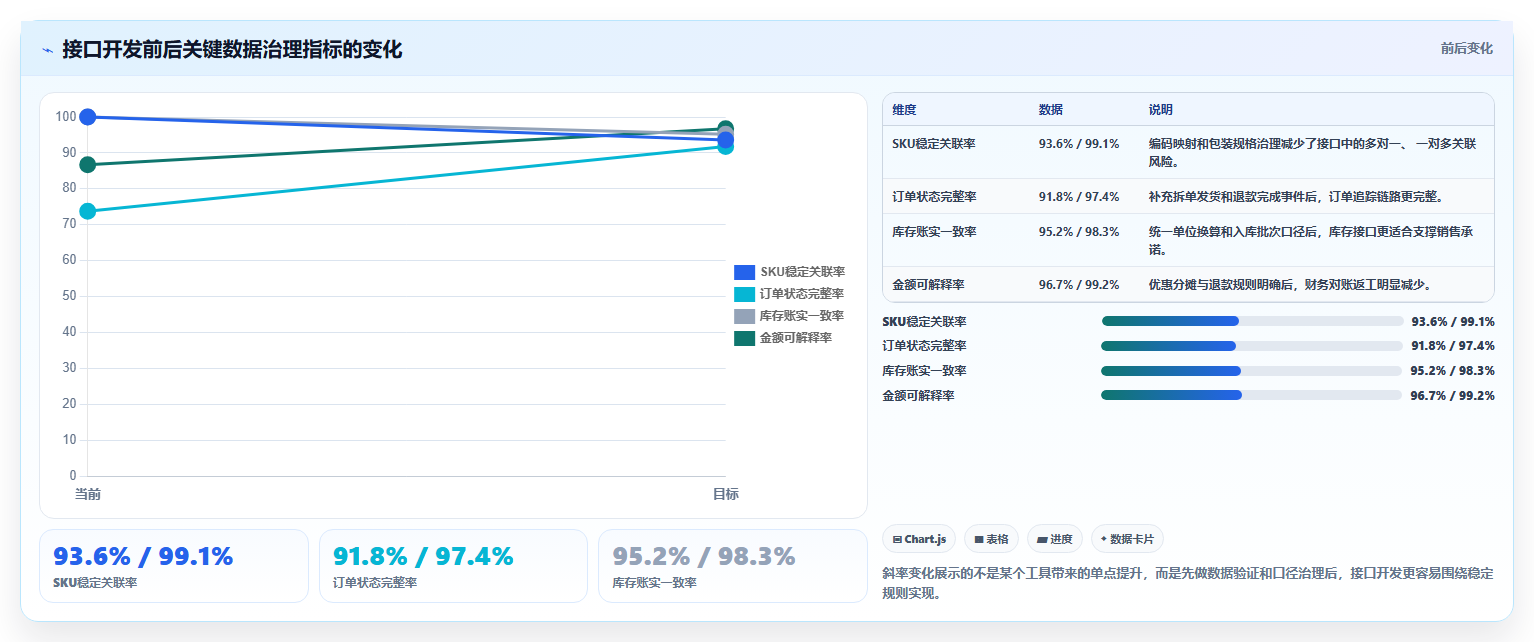Click table value 95.2% / 98.3%
This screenshot has height=642, width=1534.
click(x=1079, y=232)
